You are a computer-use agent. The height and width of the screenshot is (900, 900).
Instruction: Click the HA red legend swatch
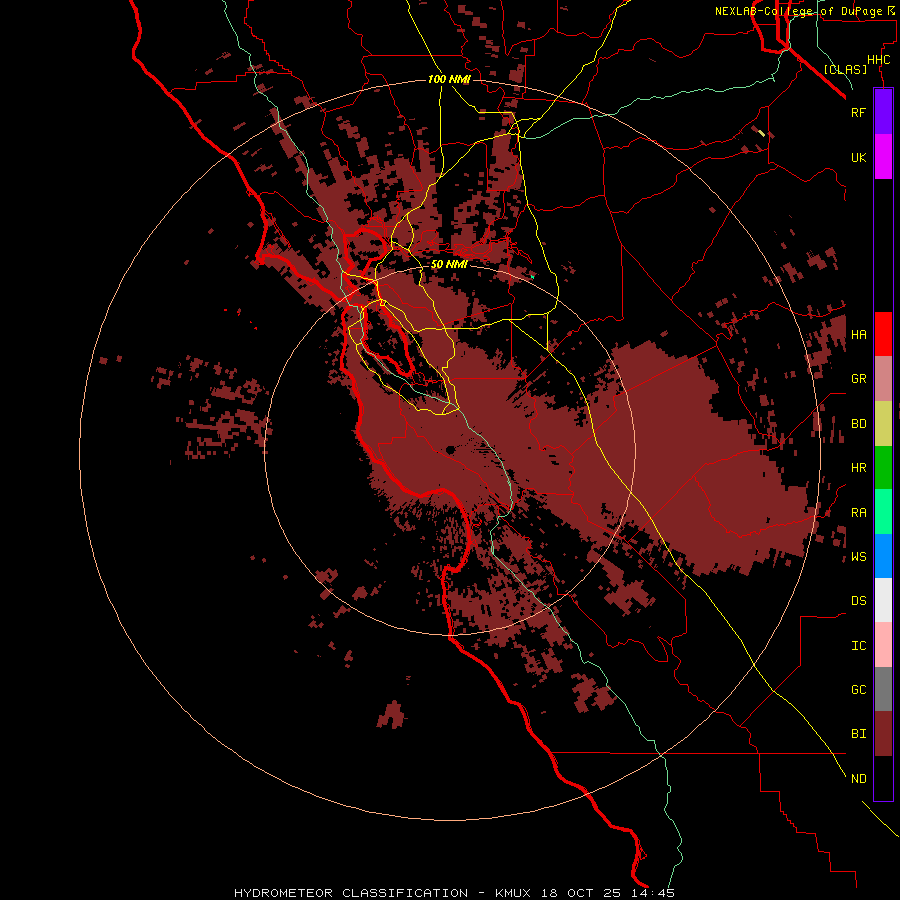point(883,334)
